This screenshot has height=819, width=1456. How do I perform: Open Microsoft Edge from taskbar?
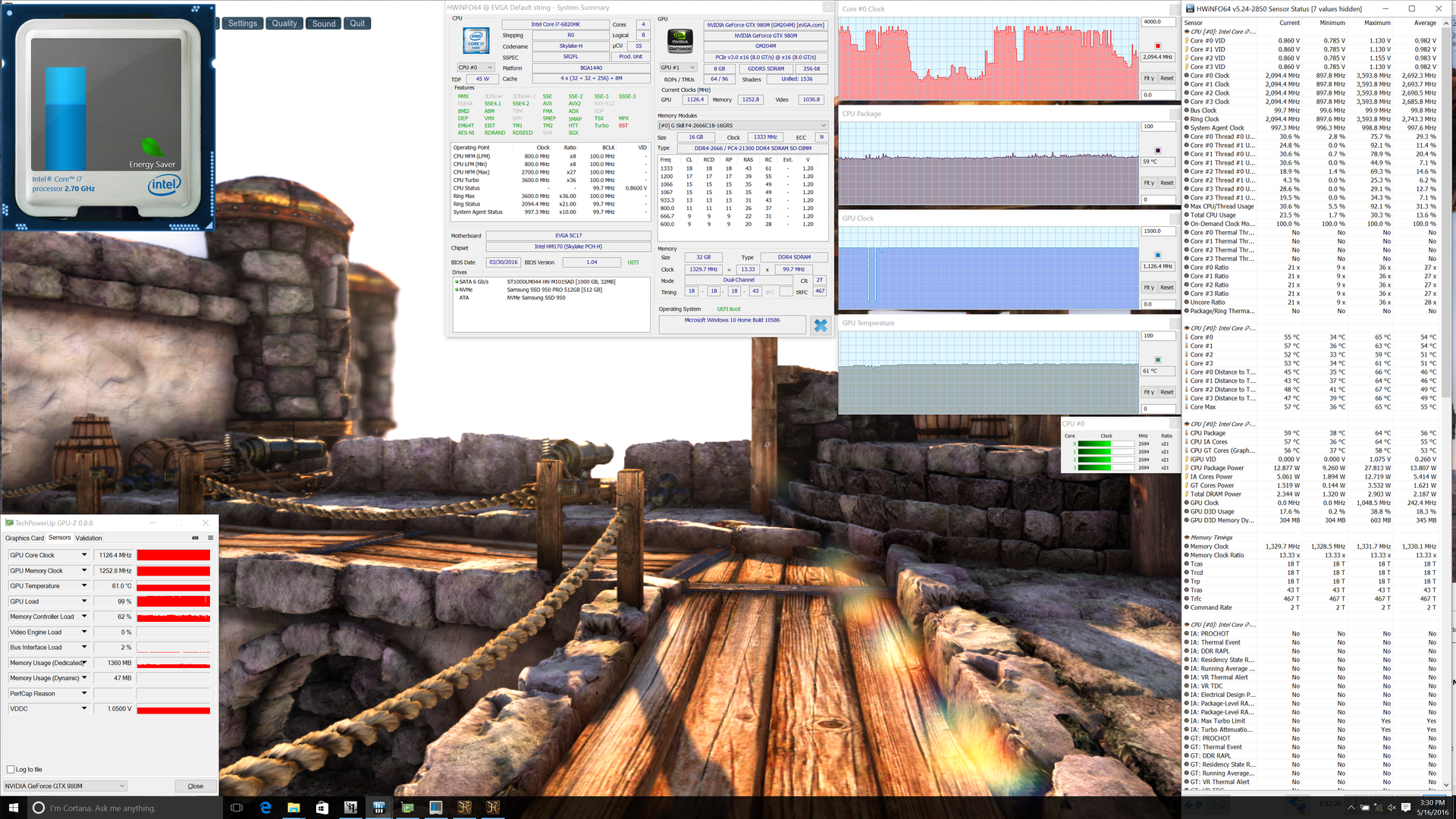(265, 808)
